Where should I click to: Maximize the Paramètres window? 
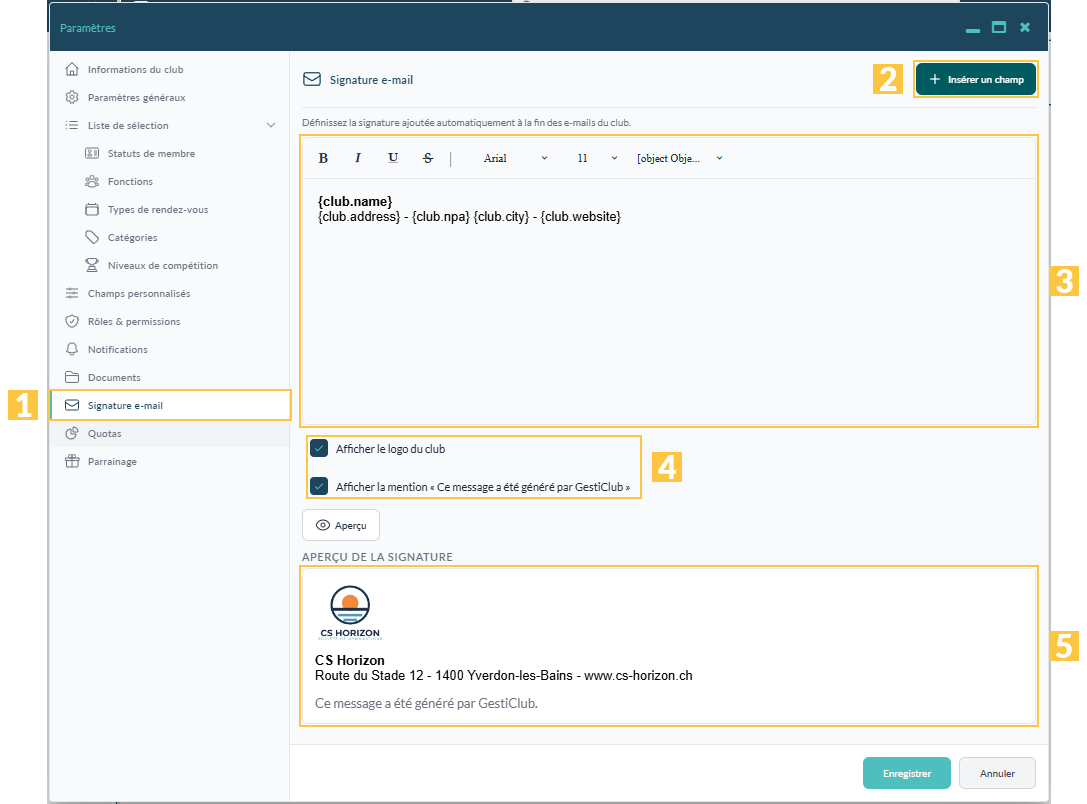(x=998, y=28)
